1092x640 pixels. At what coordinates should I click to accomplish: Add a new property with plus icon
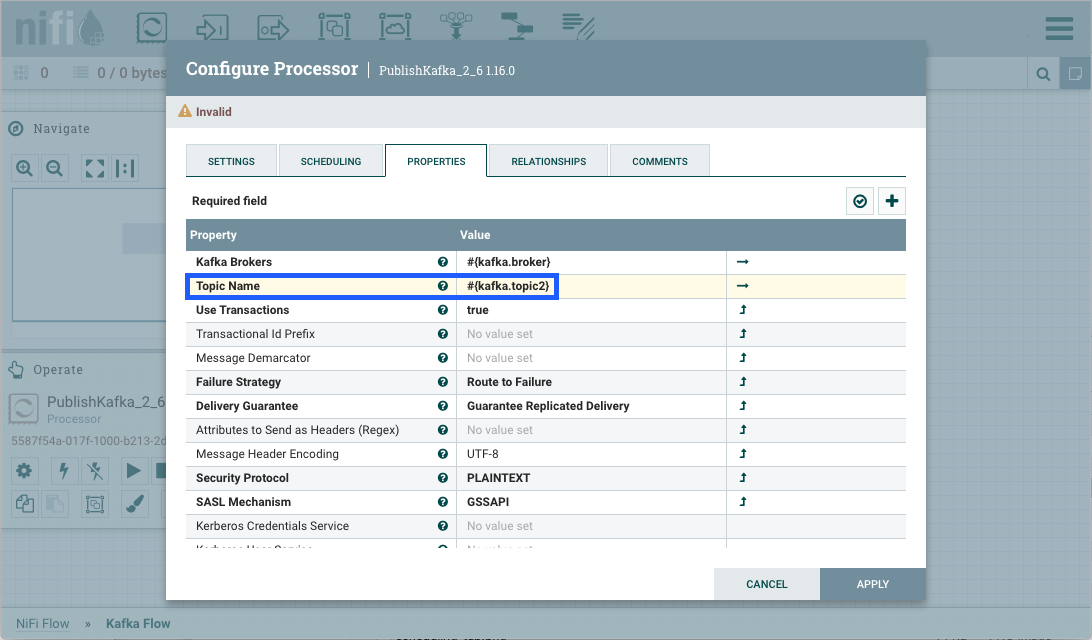(x=892, y=201)
